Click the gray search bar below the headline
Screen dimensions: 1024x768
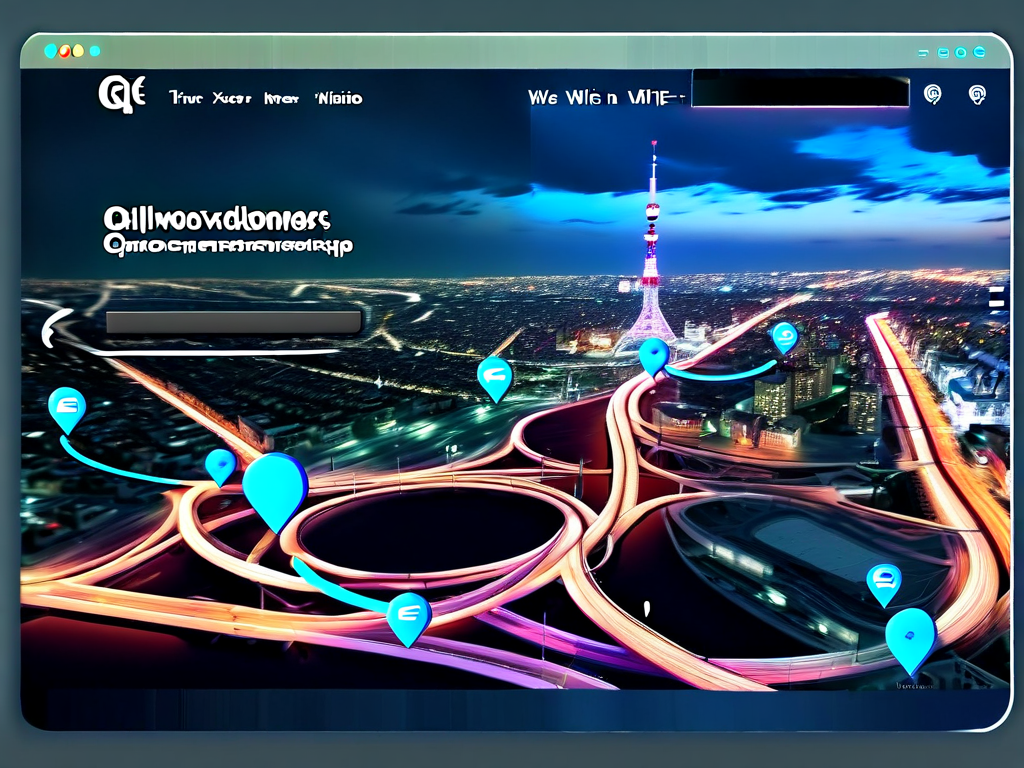tap(233, 322)
